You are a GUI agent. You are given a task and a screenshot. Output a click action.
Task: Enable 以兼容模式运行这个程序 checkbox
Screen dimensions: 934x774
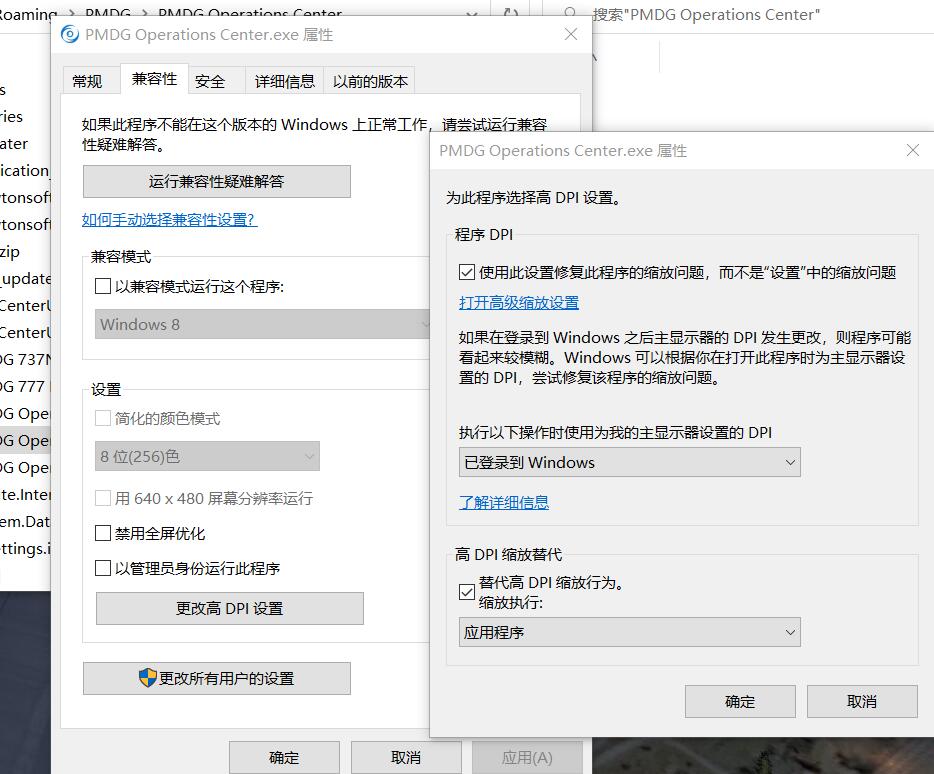pyautogui.click(x=102, y=286)
